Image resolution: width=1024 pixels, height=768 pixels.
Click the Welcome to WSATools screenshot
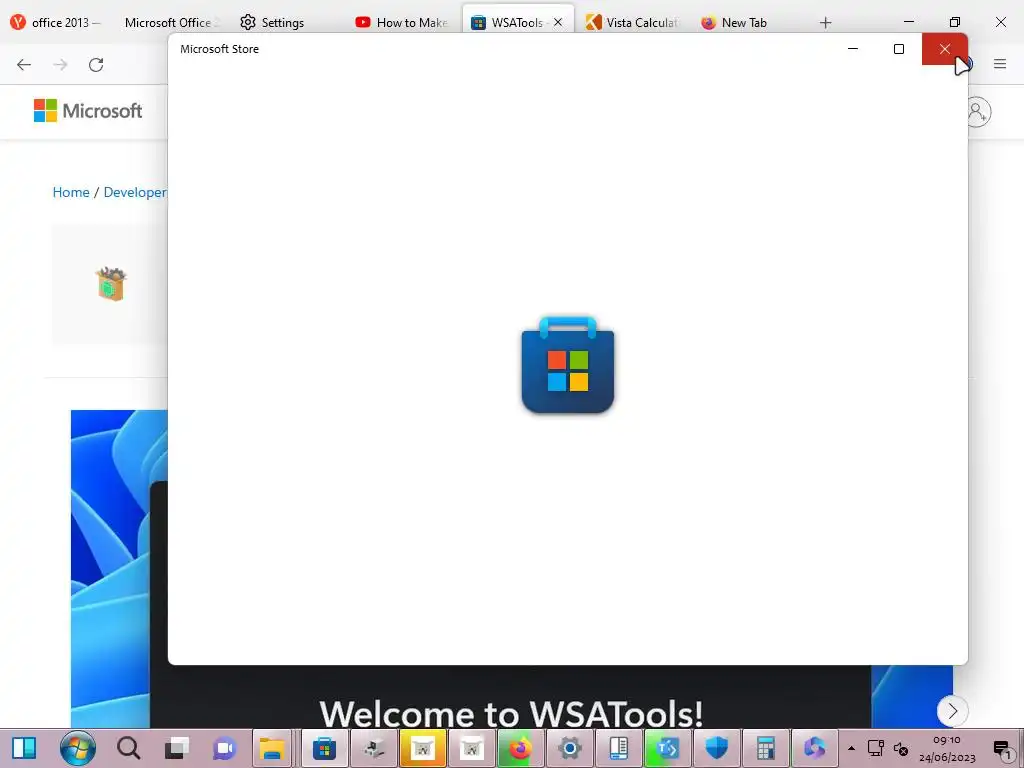pyautogui.click(x=511, y=696)
